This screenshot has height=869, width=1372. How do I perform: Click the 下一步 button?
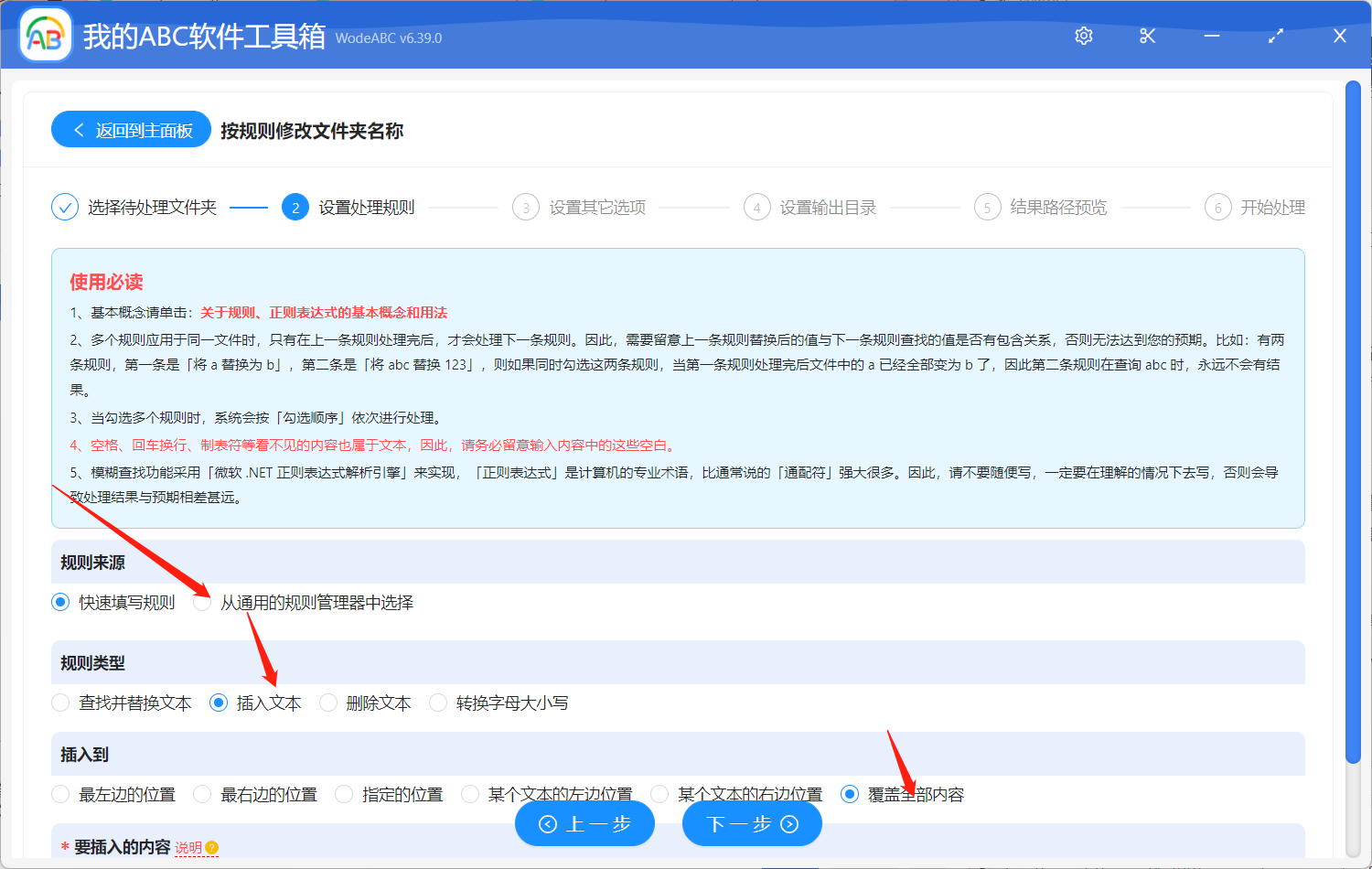[751, 823]
